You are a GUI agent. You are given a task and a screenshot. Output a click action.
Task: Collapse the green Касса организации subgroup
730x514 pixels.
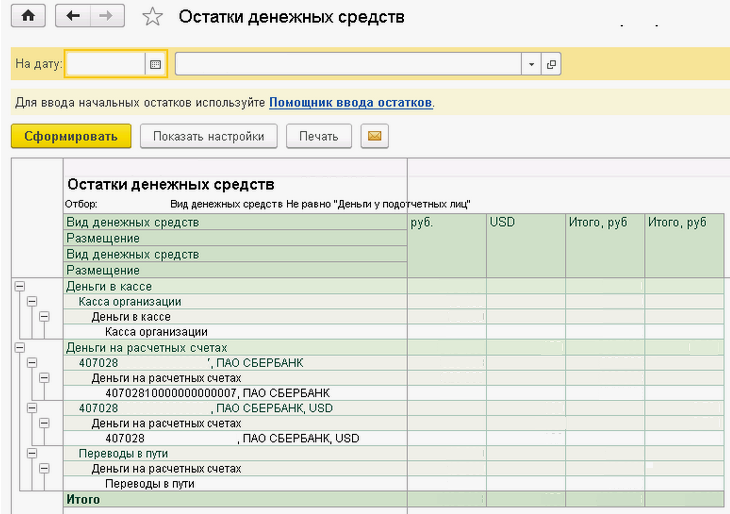pos(32,302)
